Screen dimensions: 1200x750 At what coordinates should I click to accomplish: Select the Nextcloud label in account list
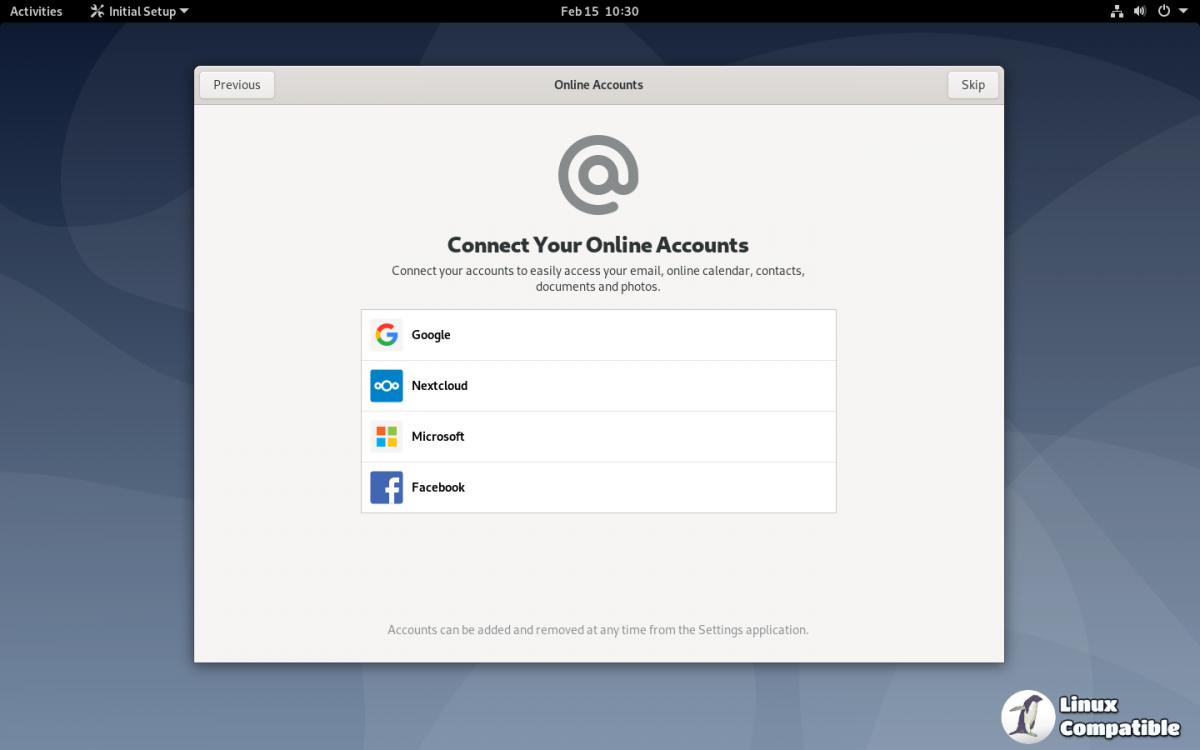tap(440, 386)
